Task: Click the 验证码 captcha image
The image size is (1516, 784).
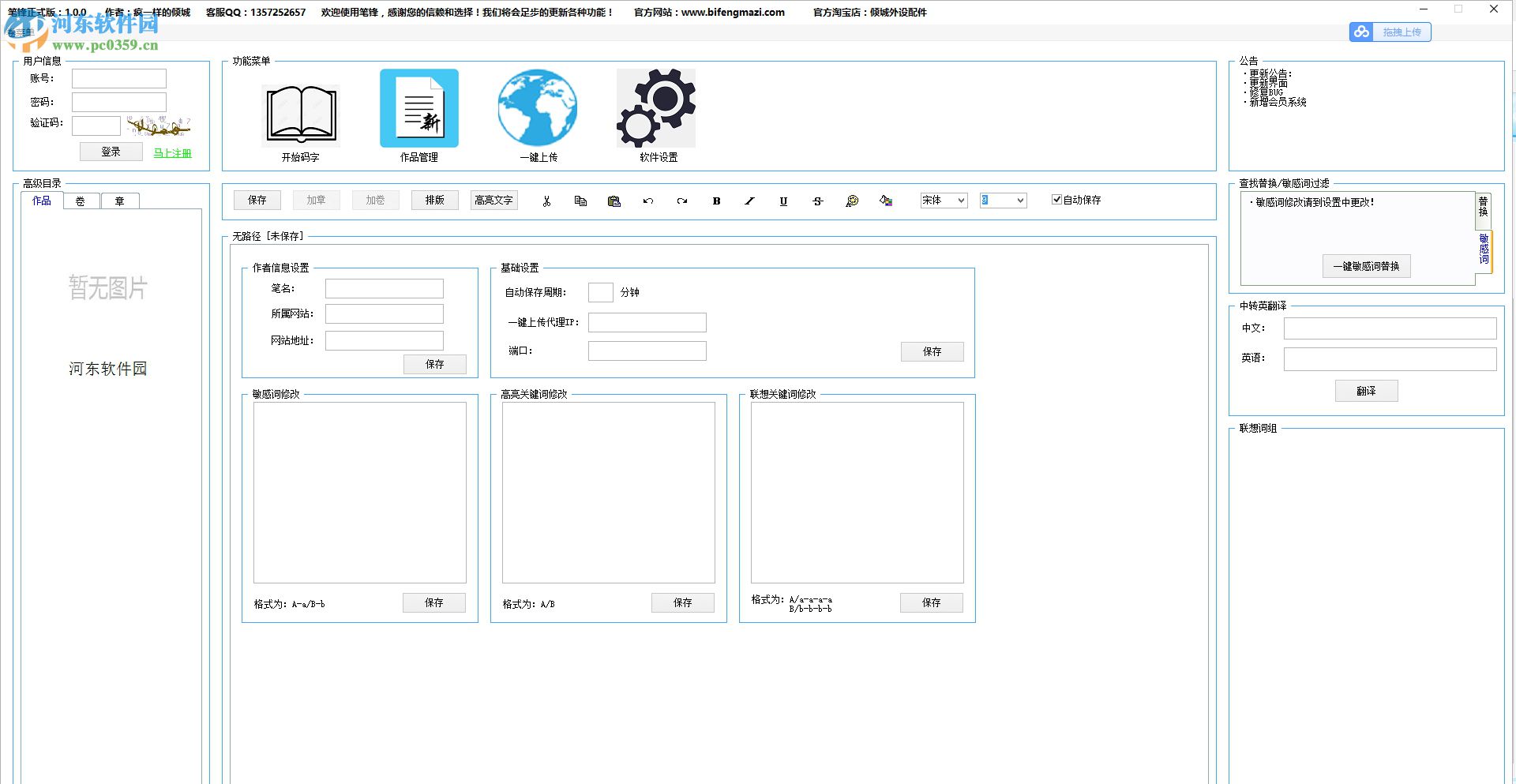Action: pos(159,125)
